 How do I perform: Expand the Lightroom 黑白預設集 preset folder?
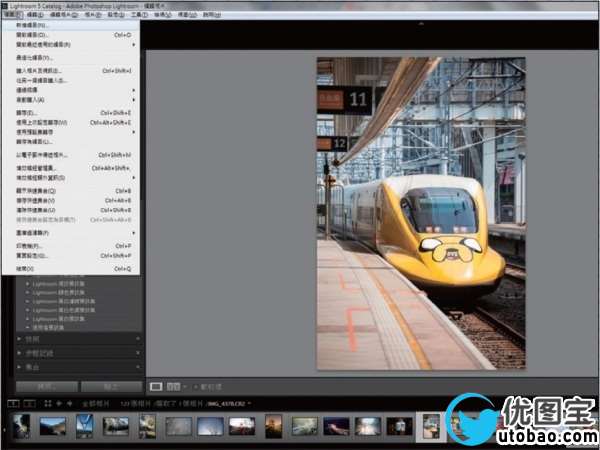pyautogui.click(x=28, y=319)
